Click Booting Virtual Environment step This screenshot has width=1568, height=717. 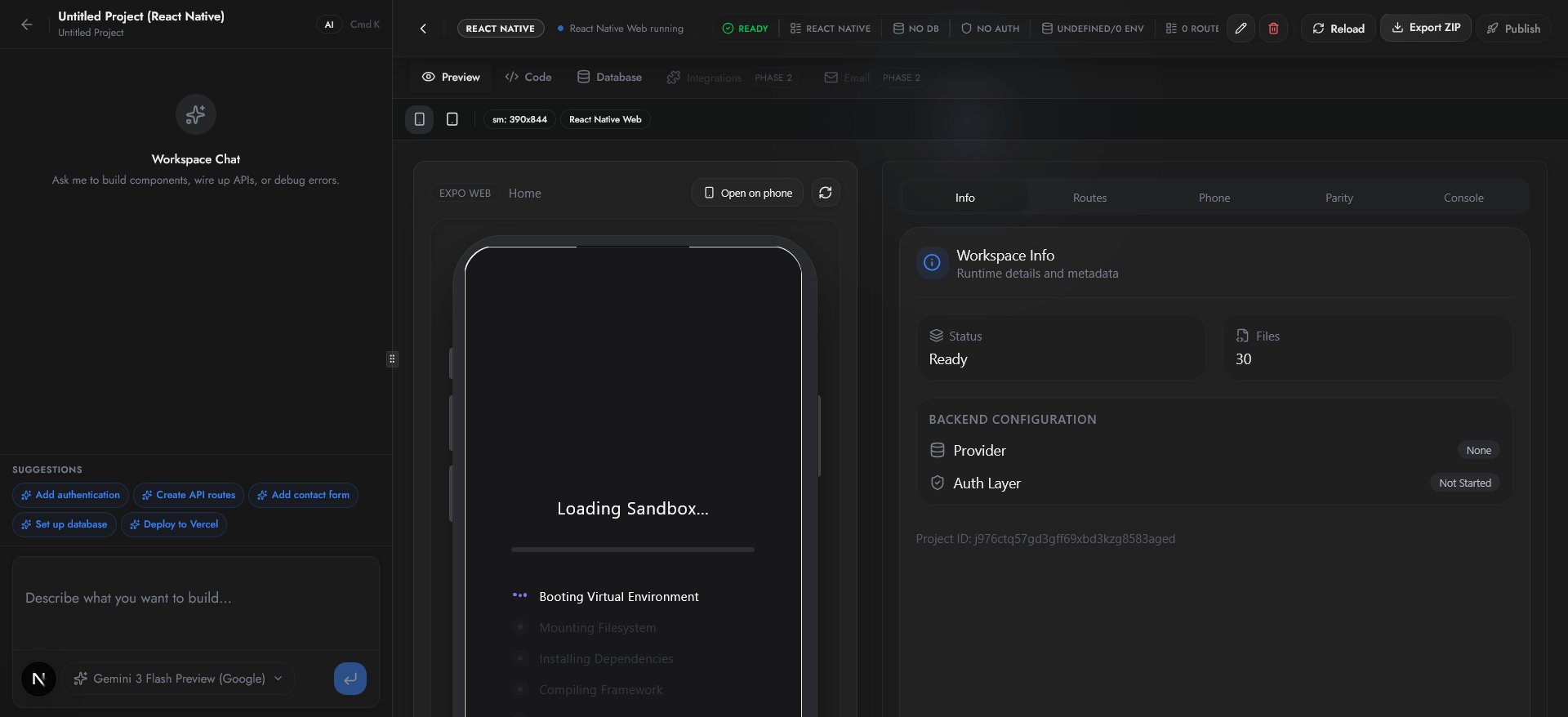point(618,597)
